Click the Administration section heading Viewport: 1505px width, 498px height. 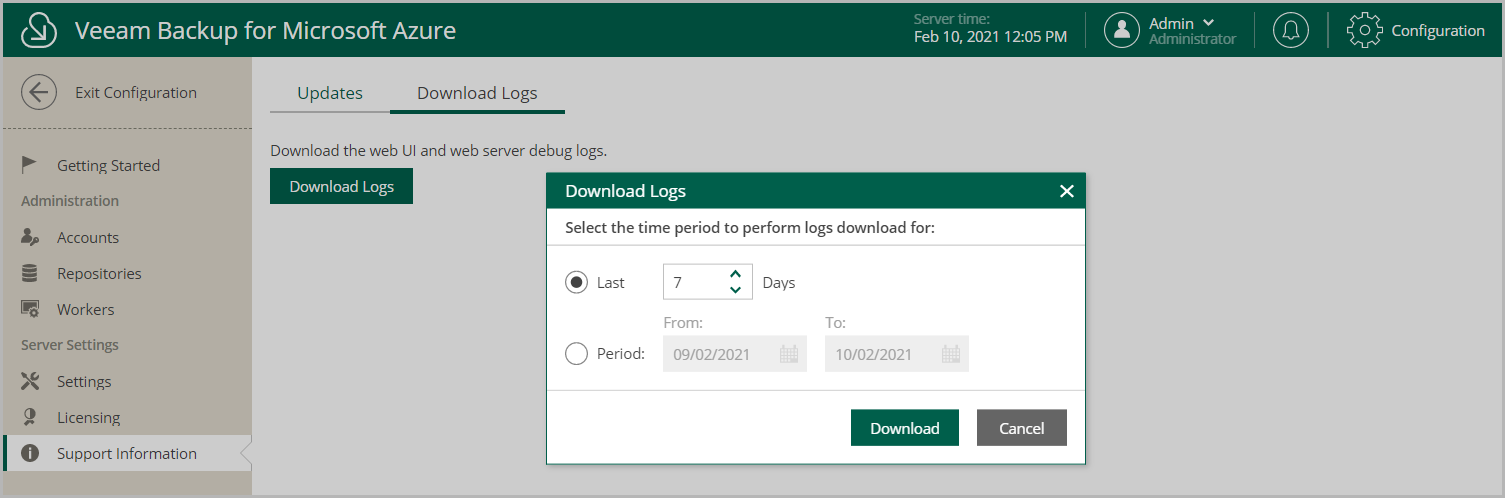70,201
